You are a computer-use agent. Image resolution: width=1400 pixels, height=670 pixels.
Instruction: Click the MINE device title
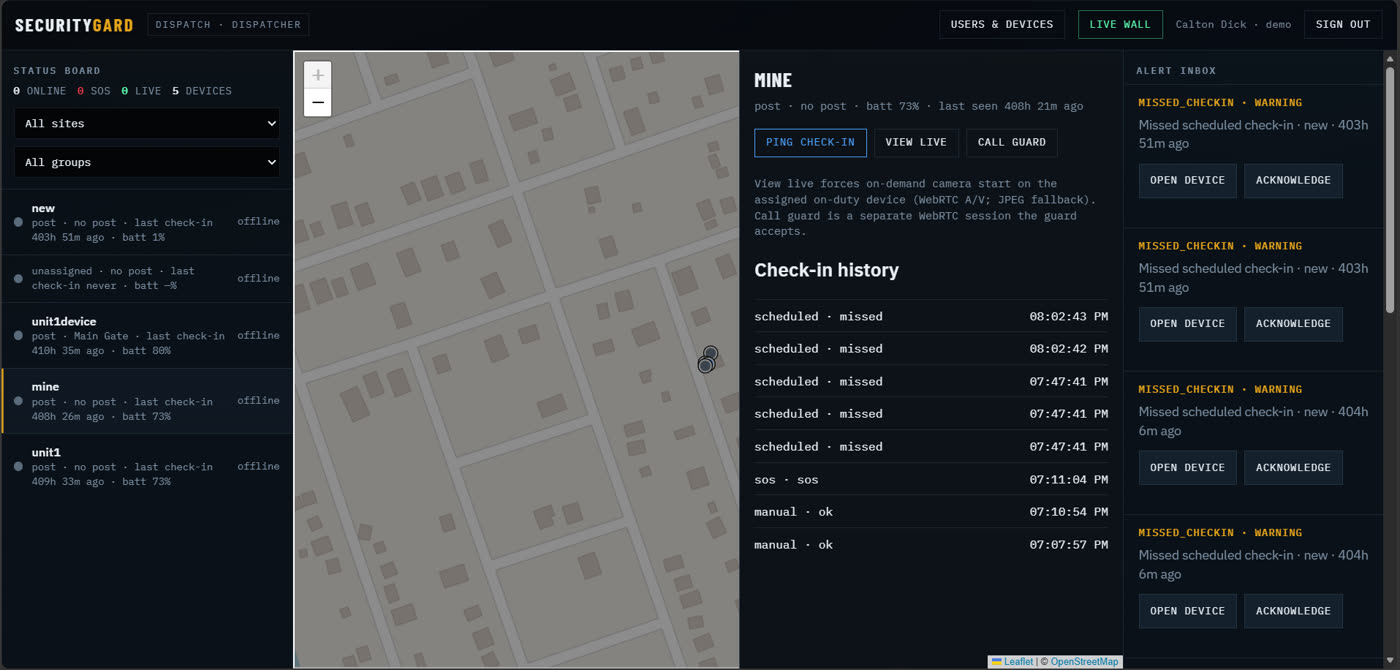tap(773, 81)
